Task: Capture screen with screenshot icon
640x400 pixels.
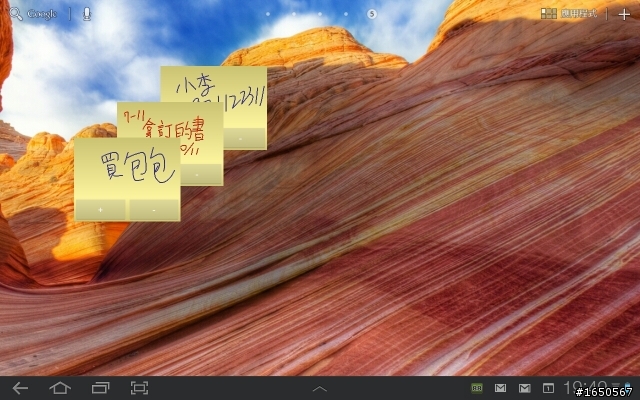Action: pyautogui.click(x=139, y=388)
